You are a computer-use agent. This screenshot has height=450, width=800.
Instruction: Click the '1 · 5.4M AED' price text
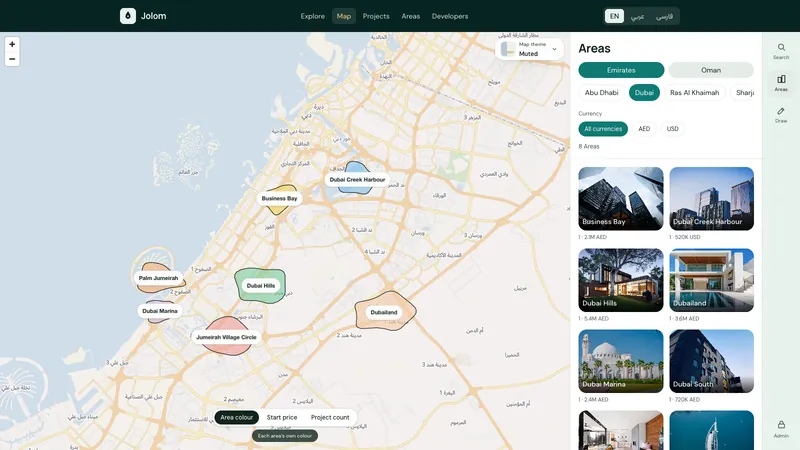[x=593, y=318]
